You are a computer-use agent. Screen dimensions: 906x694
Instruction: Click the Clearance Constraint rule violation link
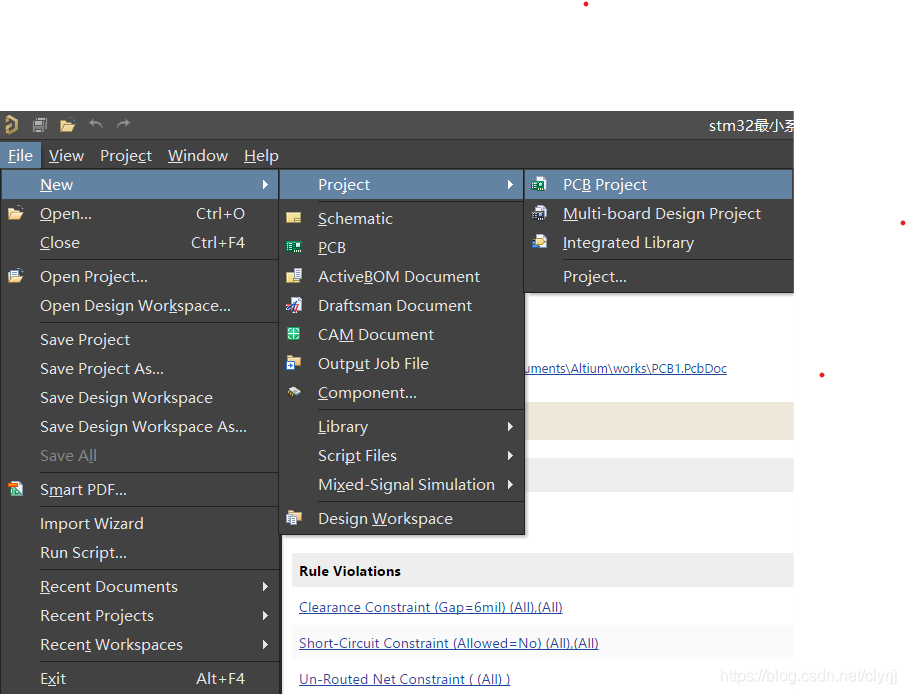430,607
